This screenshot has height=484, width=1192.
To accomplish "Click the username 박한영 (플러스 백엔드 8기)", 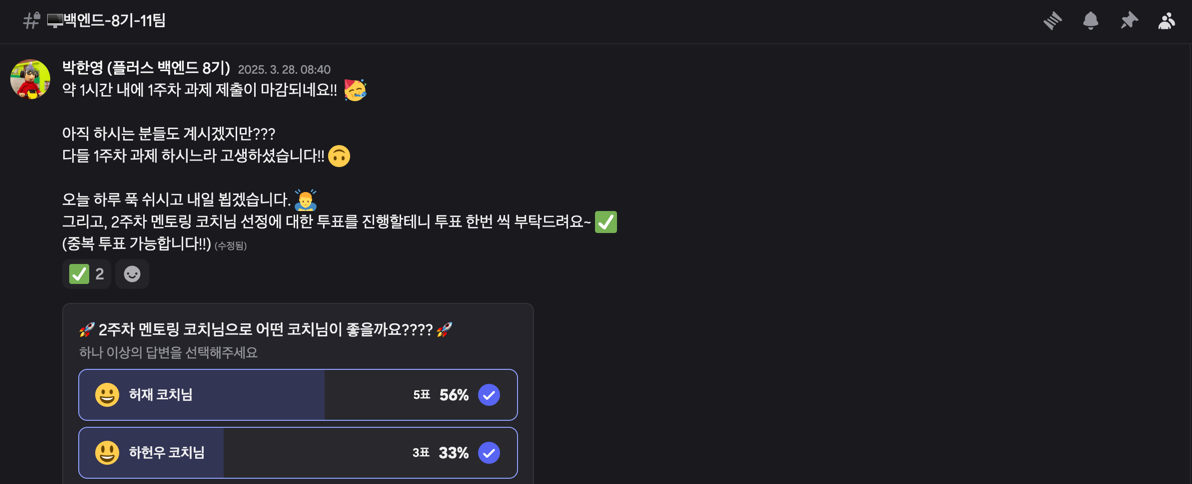I will (146, 68).
